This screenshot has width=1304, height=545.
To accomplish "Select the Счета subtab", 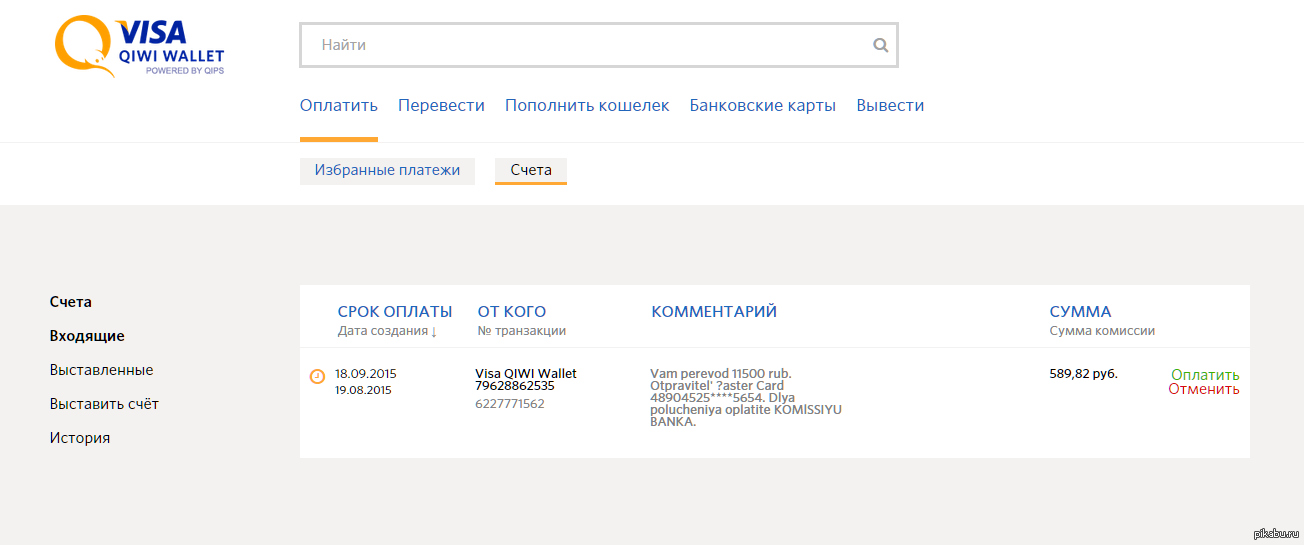I will (531, 170).
